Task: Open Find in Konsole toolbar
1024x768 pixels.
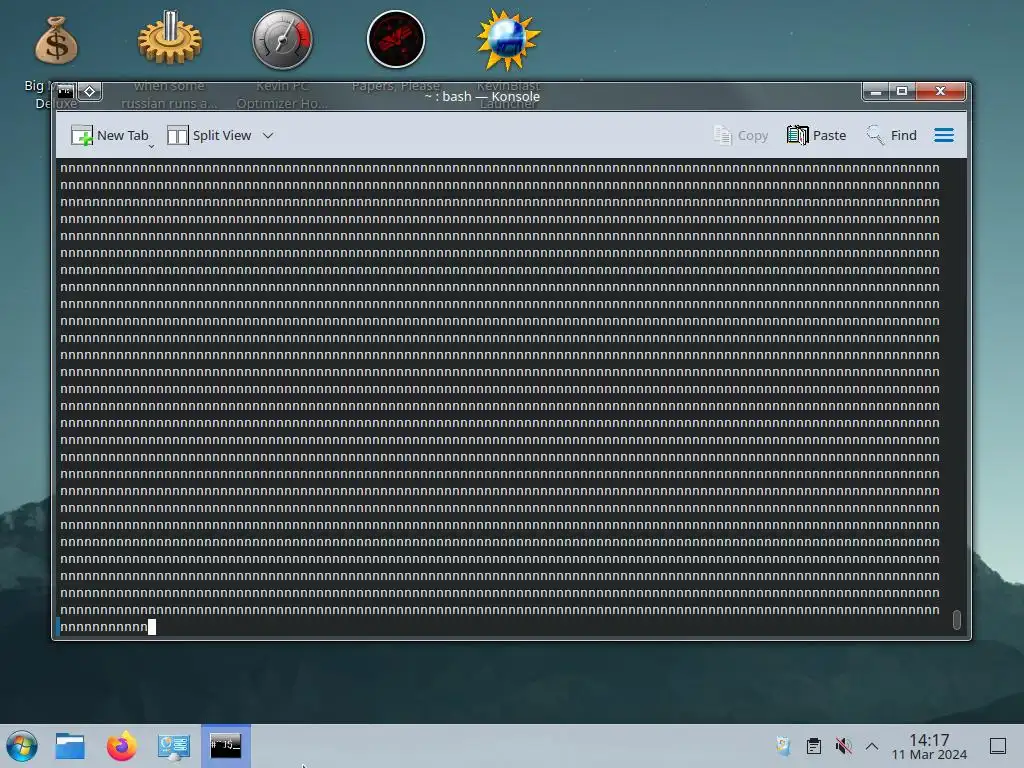Action: tap(891, 135)
